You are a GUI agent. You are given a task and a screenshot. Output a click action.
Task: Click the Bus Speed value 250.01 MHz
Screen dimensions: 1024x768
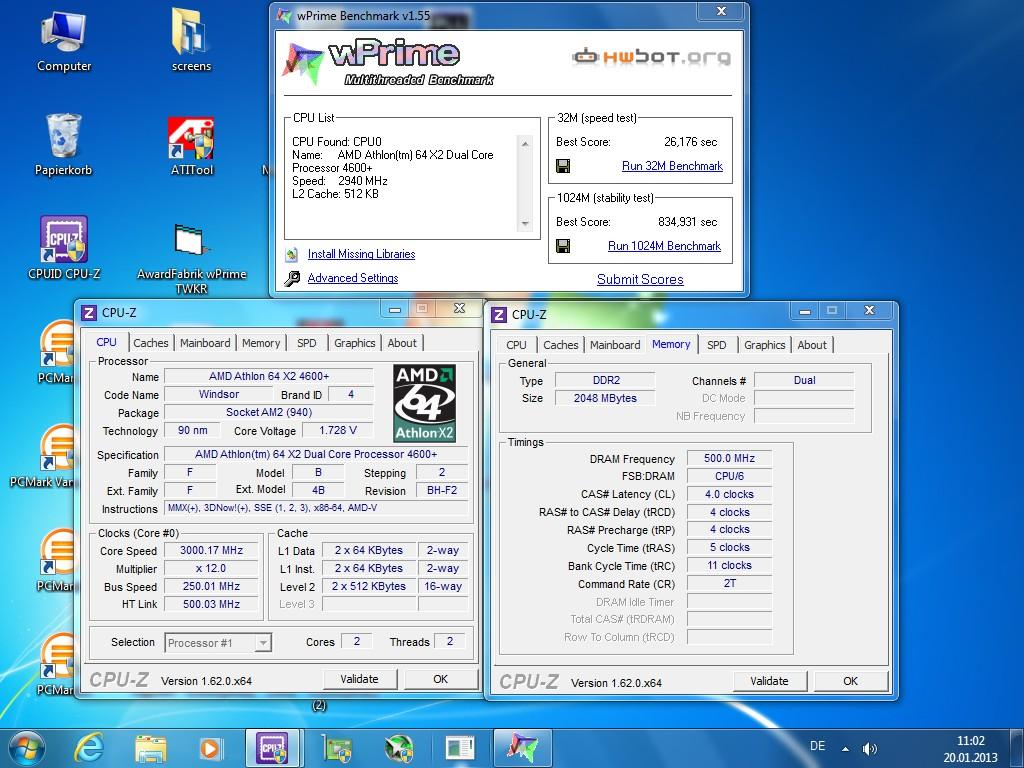pos(211,586)
